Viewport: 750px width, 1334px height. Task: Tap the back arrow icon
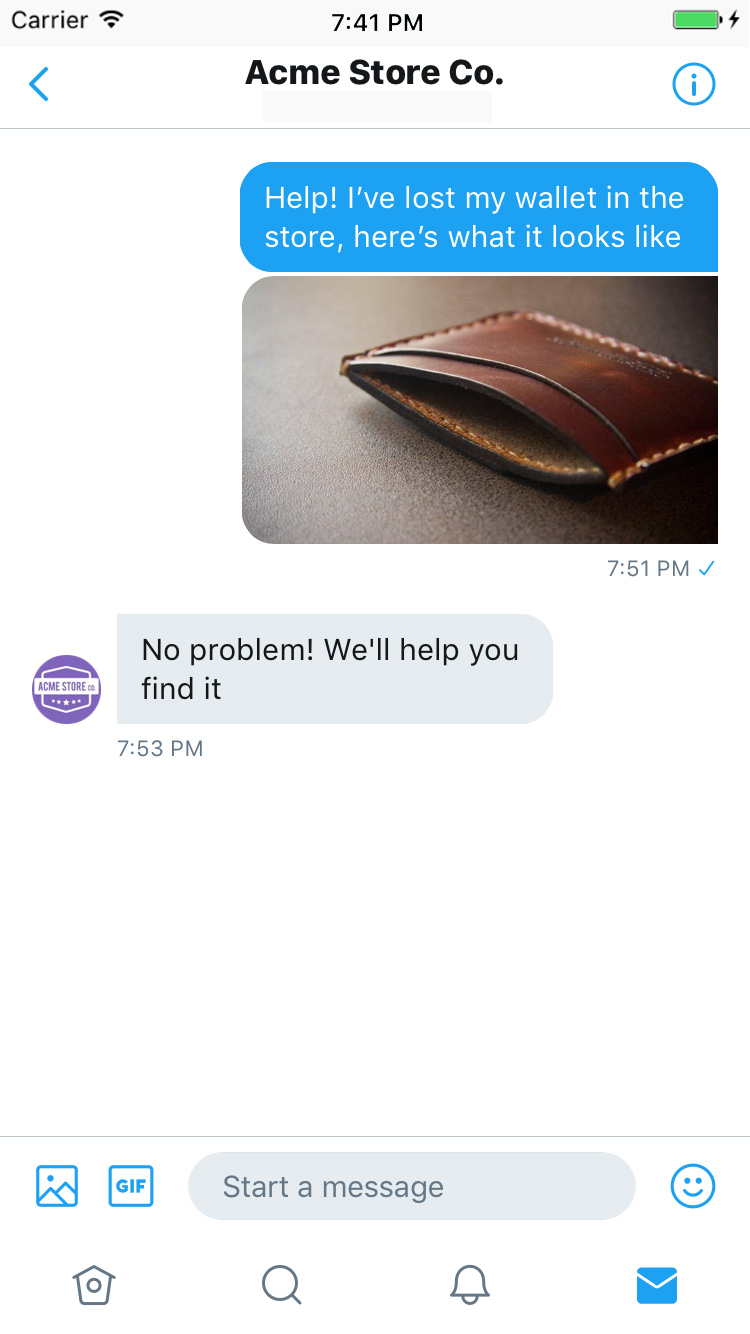pyautogui.click(x=39, y=85)
